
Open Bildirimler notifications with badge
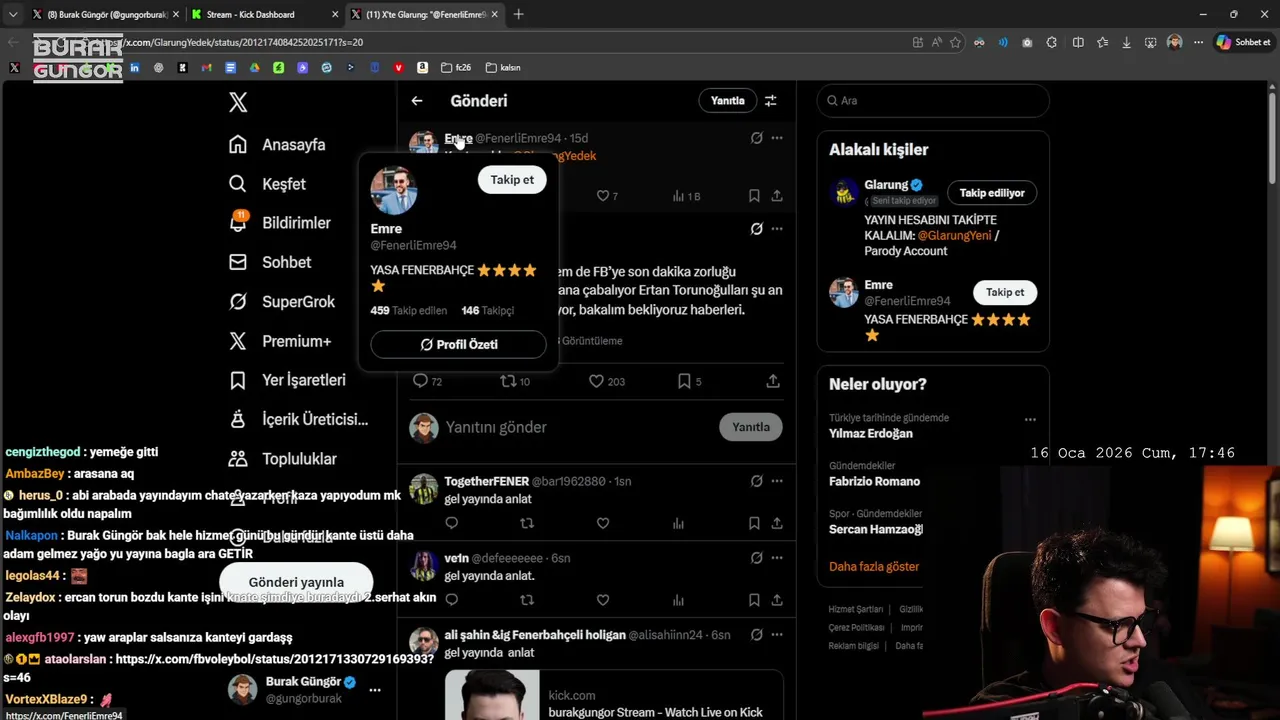point(279,223)
